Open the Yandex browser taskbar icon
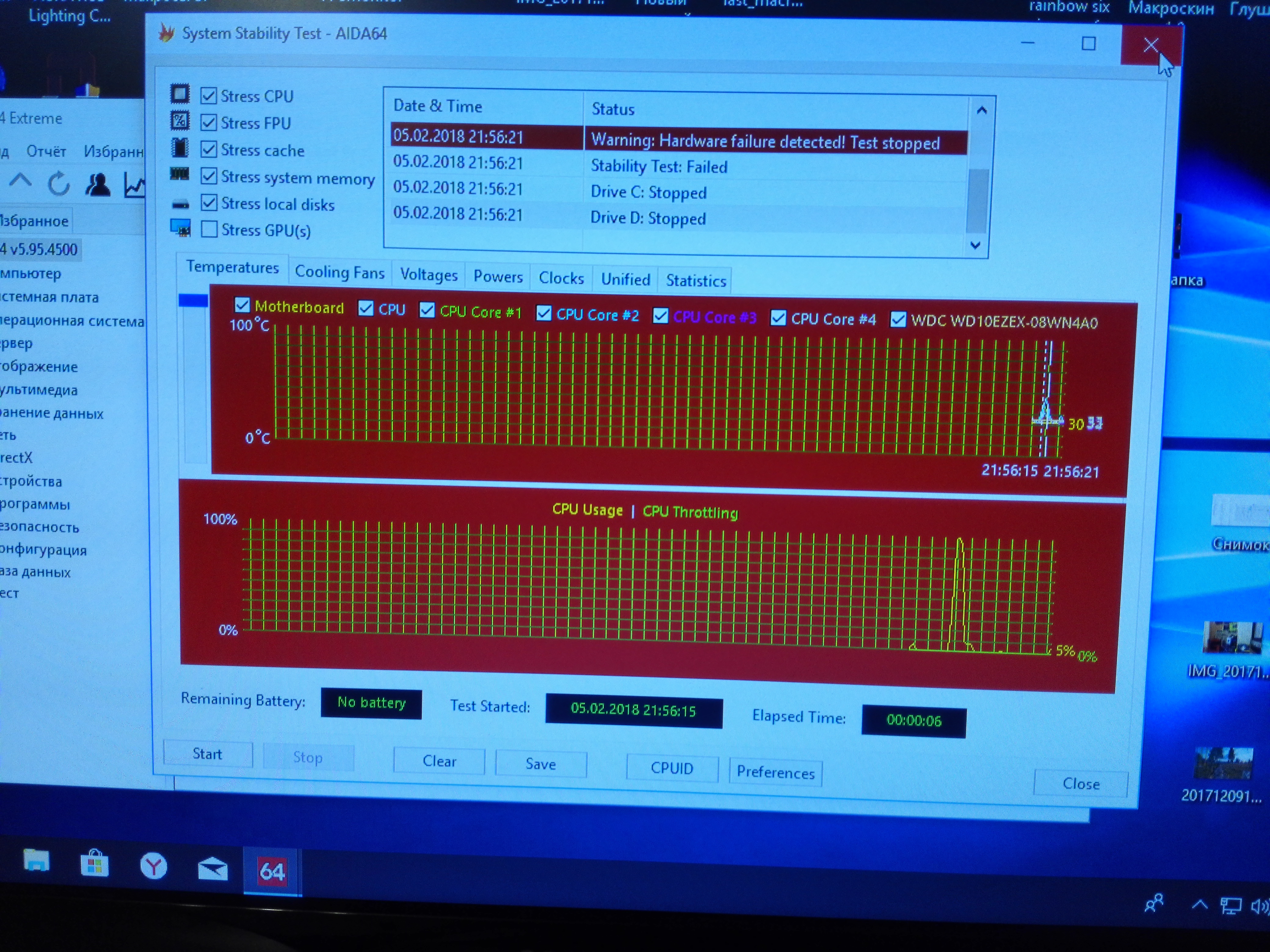The image size is (1270, 952). click(x=153, y=866)
